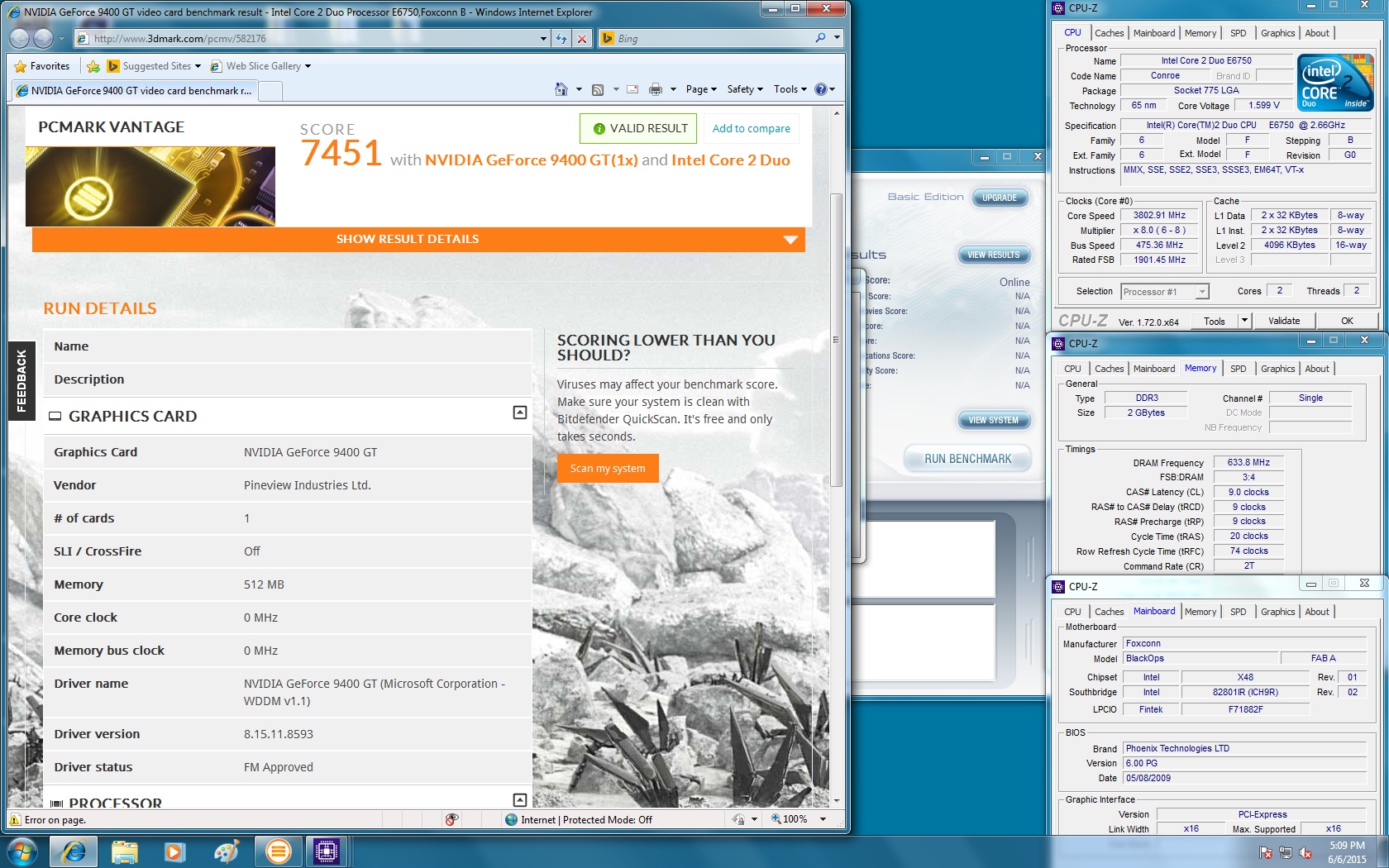Click the Windows Start orb
Screen dimensions: 1389x868
pyautogui.click(x=21, y=851)
